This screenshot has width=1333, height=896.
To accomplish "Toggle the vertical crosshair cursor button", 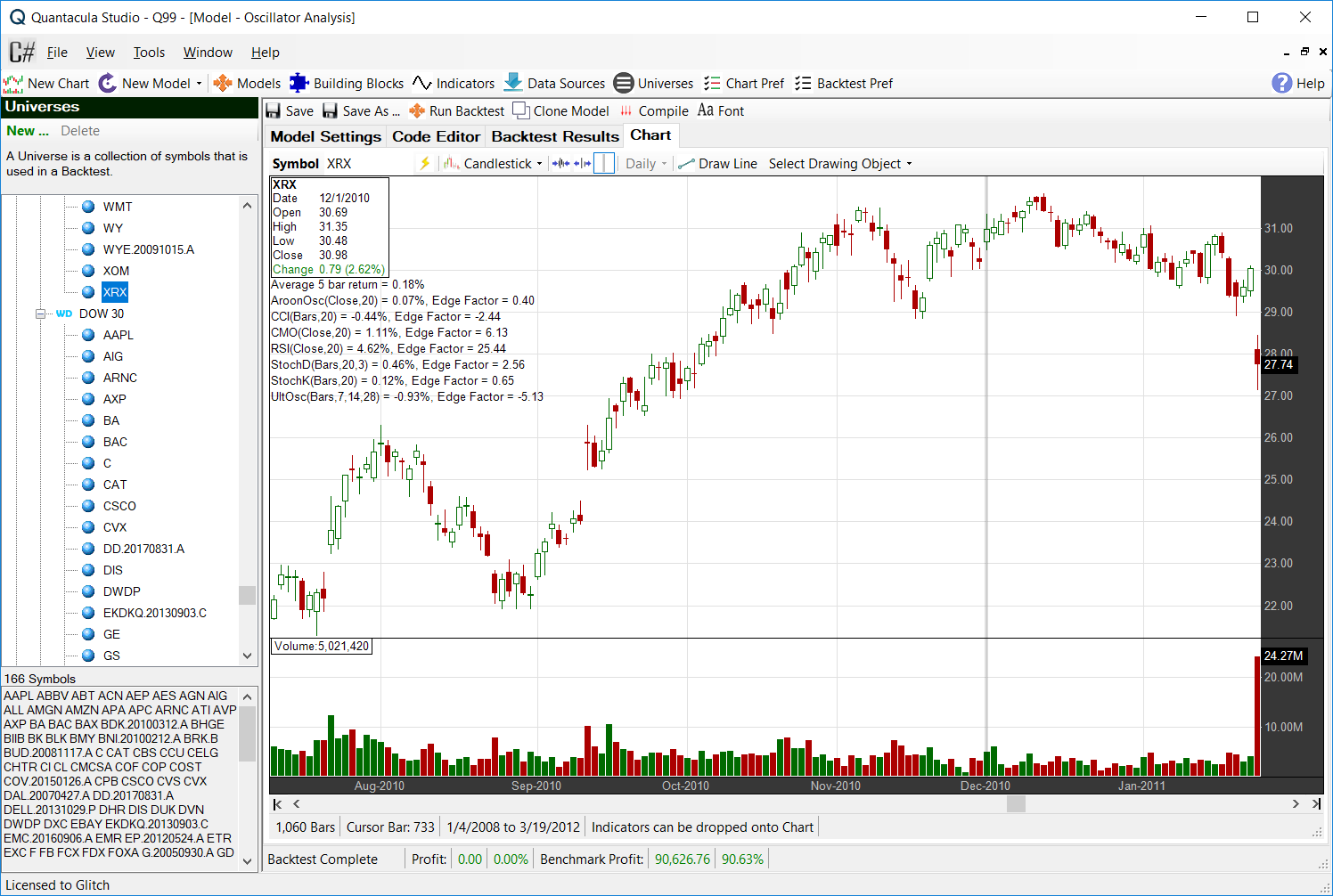I will (x=604, y=164).
